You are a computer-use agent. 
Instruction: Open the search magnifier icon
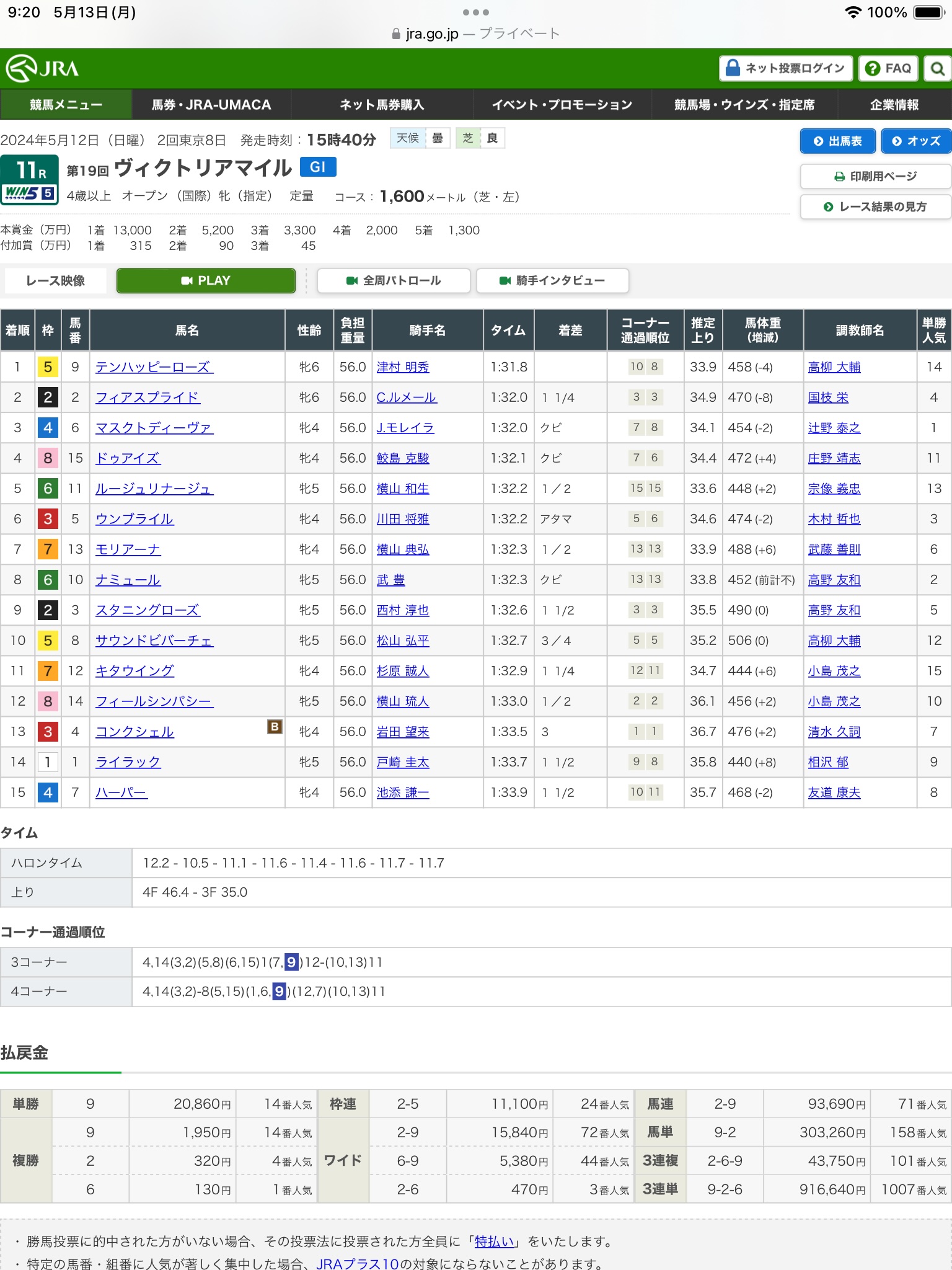point(937,68)
